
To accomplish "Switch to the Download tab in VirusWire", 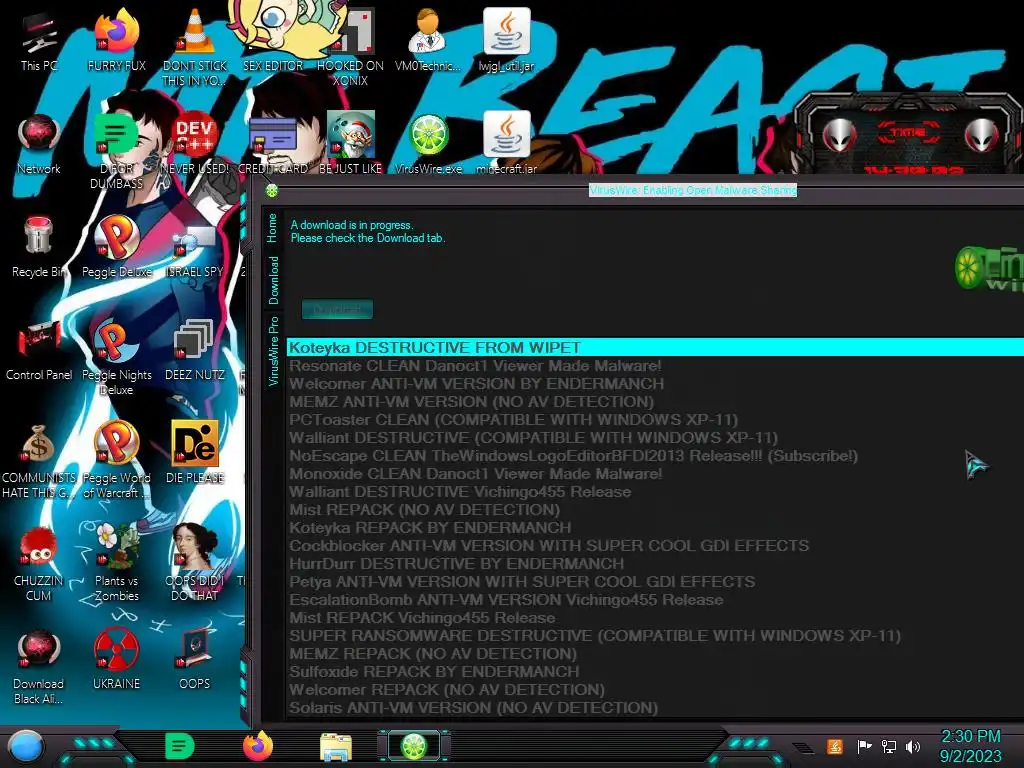I will click(x=273, y=280).
